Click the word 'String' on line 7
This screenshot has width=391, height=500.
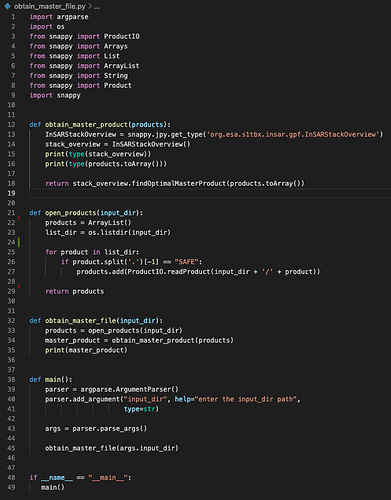pyautogui.click(x=116, y=76)
